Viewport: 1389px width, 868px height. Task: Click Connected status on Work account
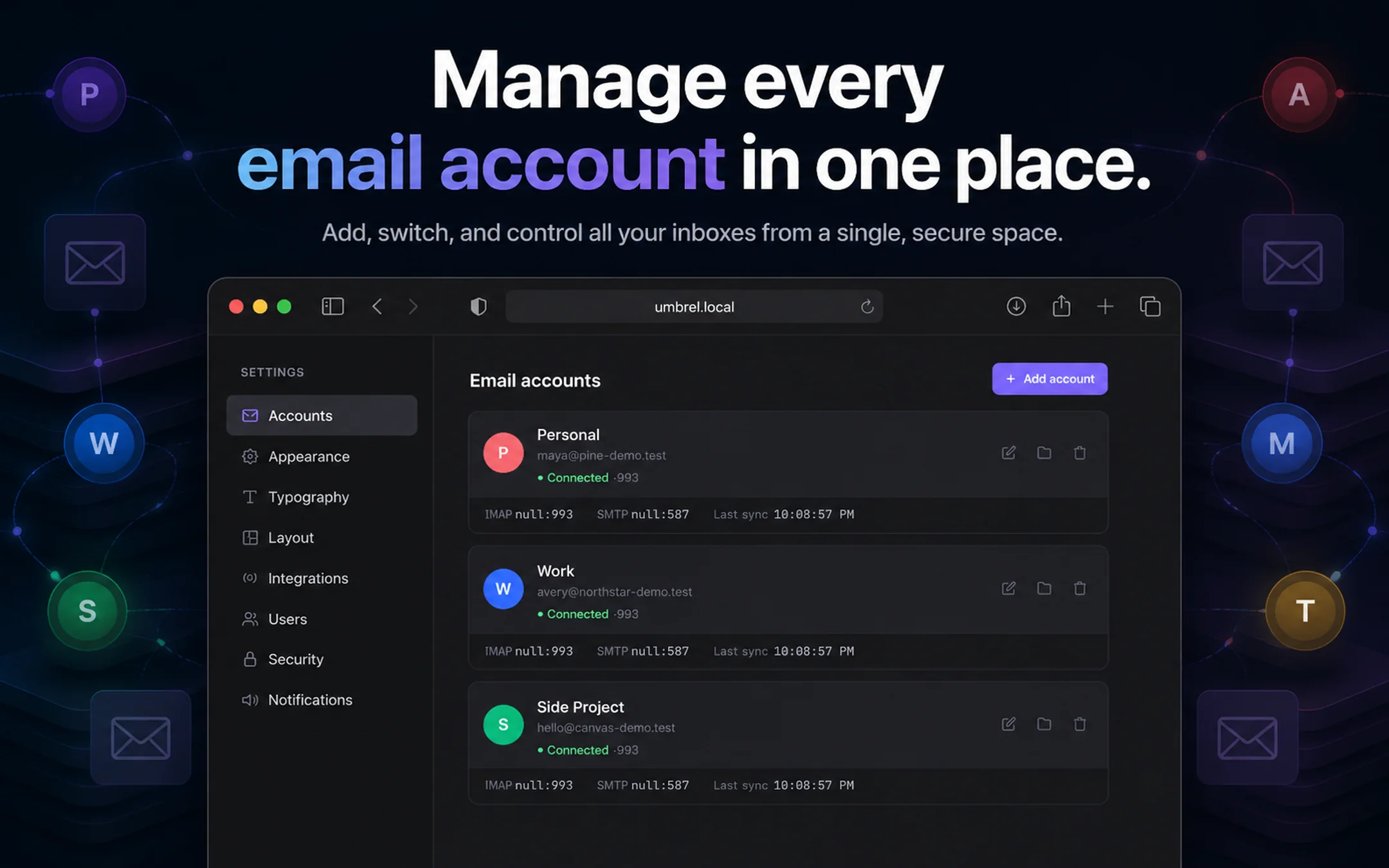pyautogui.click(x=573, y=614)
